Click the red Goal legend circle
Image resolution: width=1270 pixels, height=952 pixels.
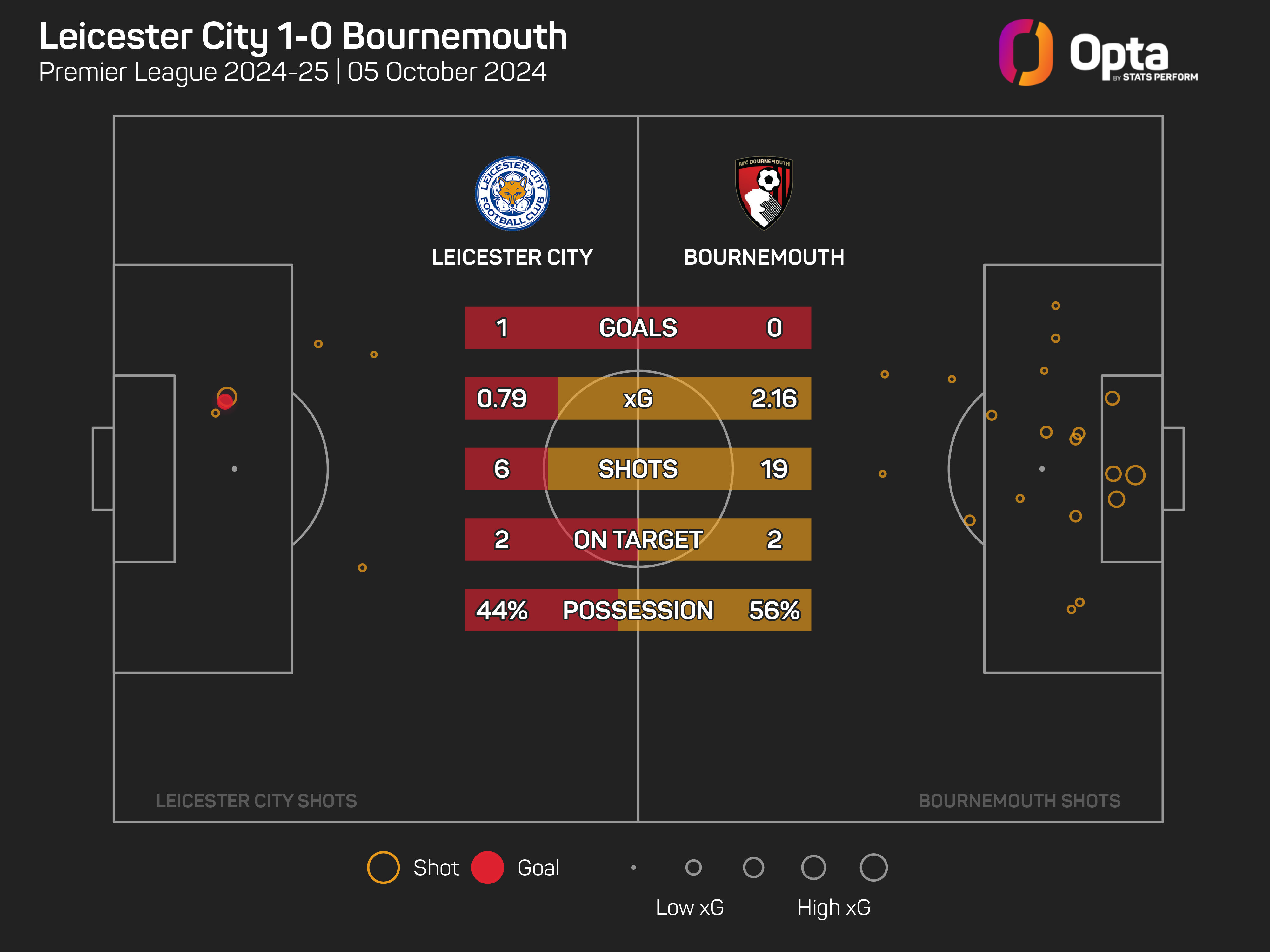[487, 867]
